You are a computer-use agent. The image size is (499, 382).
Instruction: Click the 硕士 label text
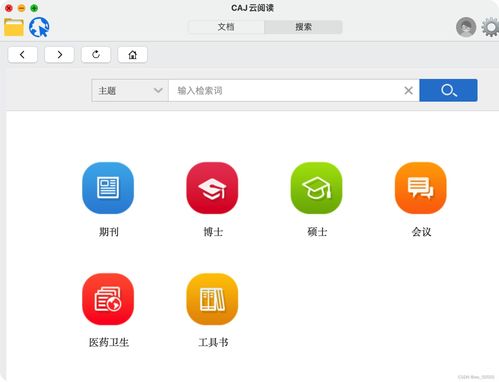[317, 232]
